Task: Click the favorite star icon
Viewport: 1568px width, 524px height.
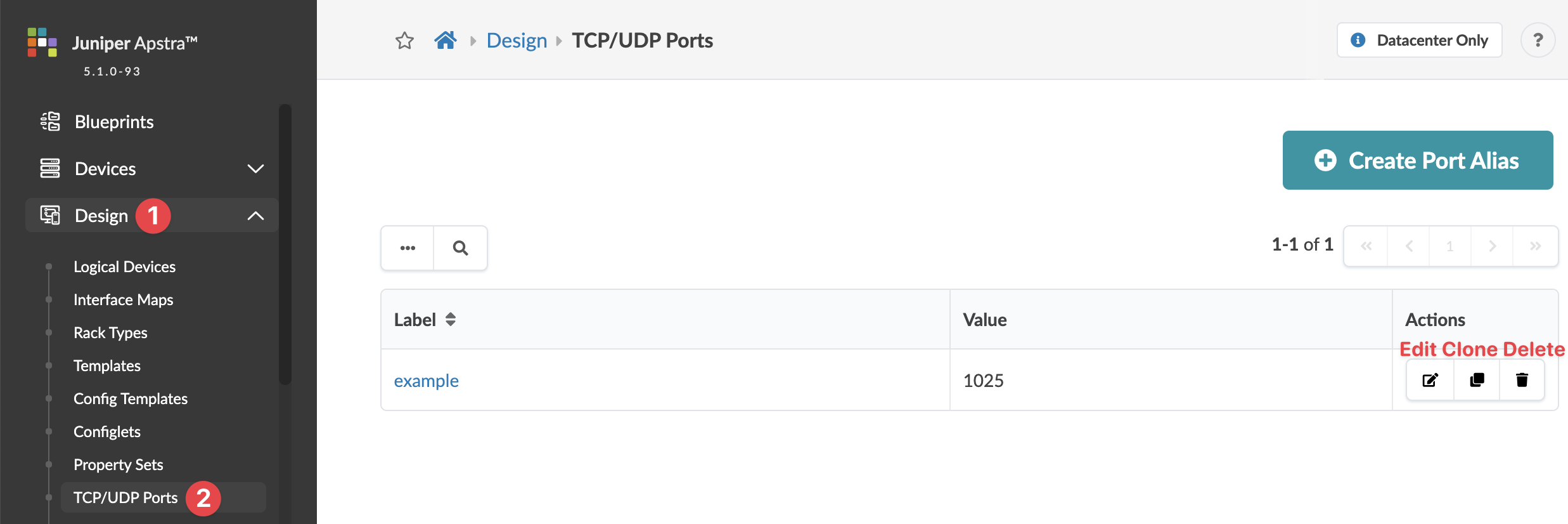Action: tap(404, 41)
